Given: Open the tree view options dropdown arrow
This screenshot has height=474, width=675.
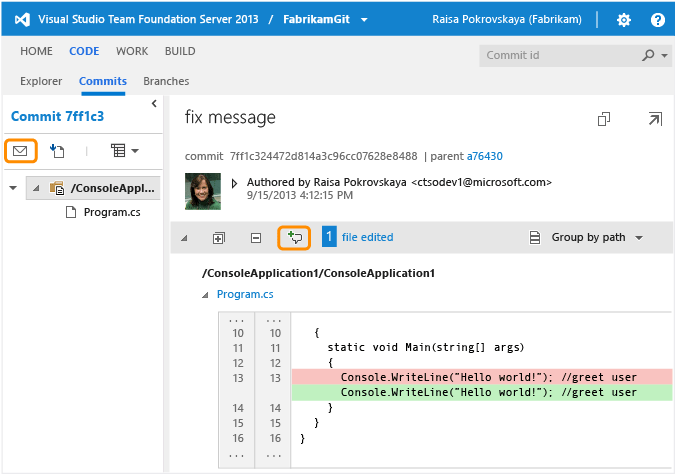Looking at the screenshot, I should [135, 151].
